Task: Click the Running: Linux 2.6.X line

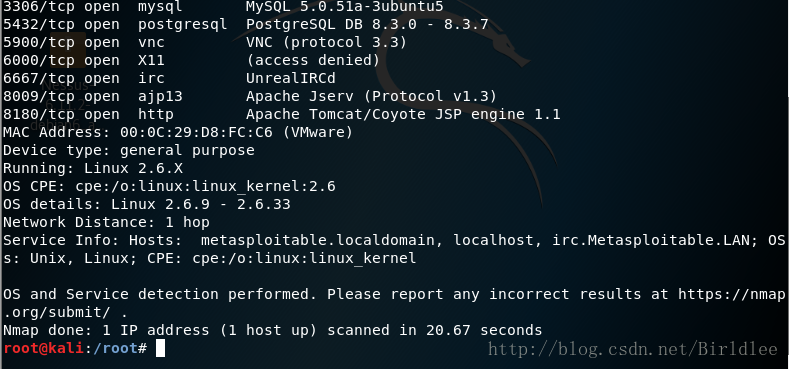Action: click(93, 169)
